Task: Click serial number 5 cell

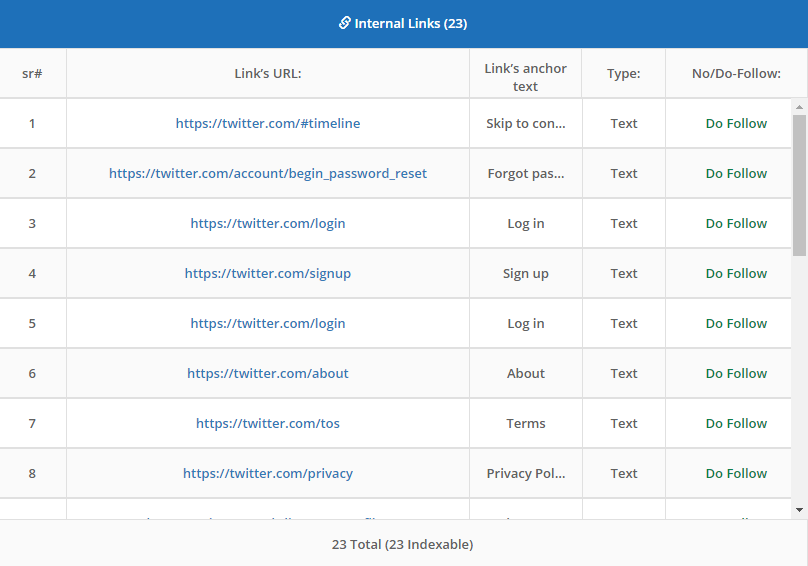Action: [x=32, y=323]
